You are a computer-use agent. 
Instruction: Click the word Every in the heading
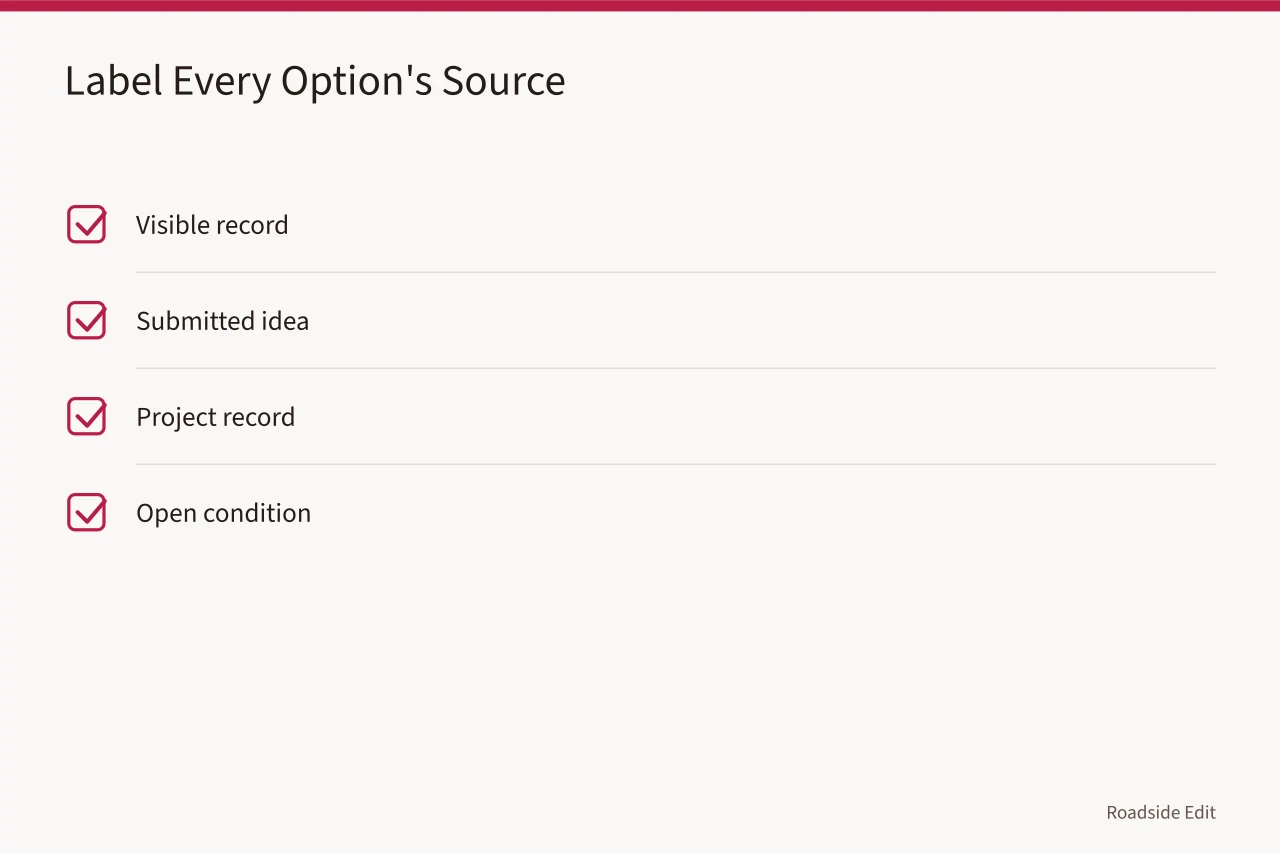coord(221,82)
